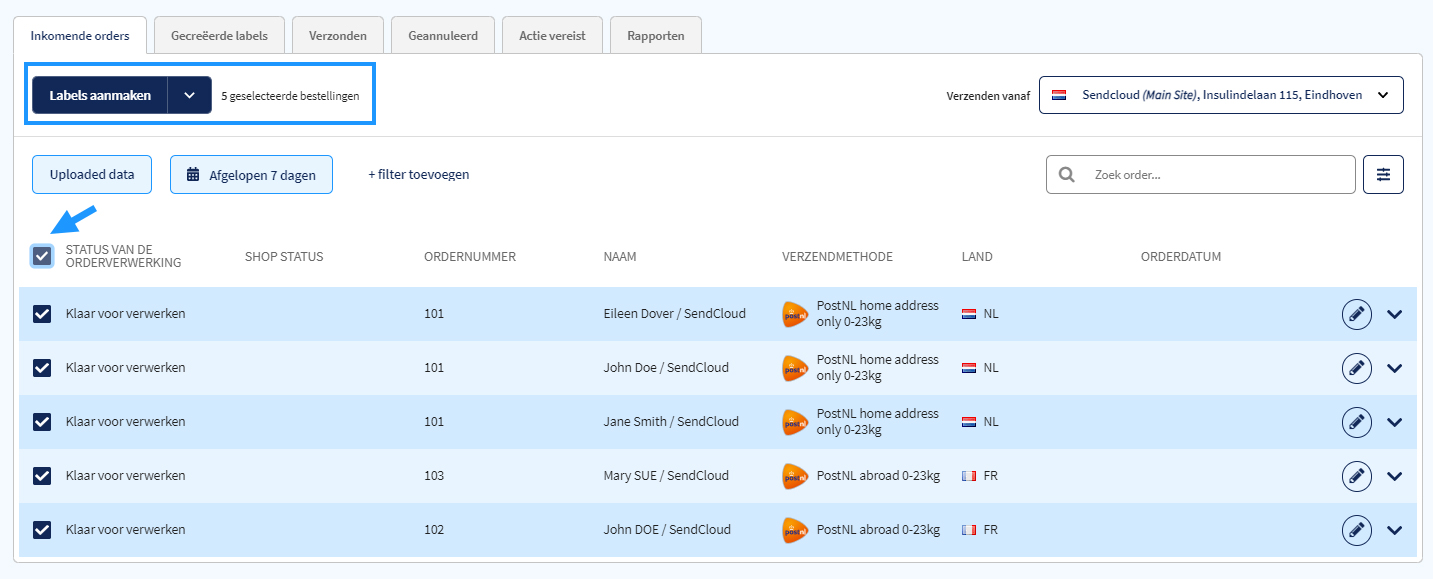
Task: Click the + filter toevoegen link
Action: tap(418, 174)
